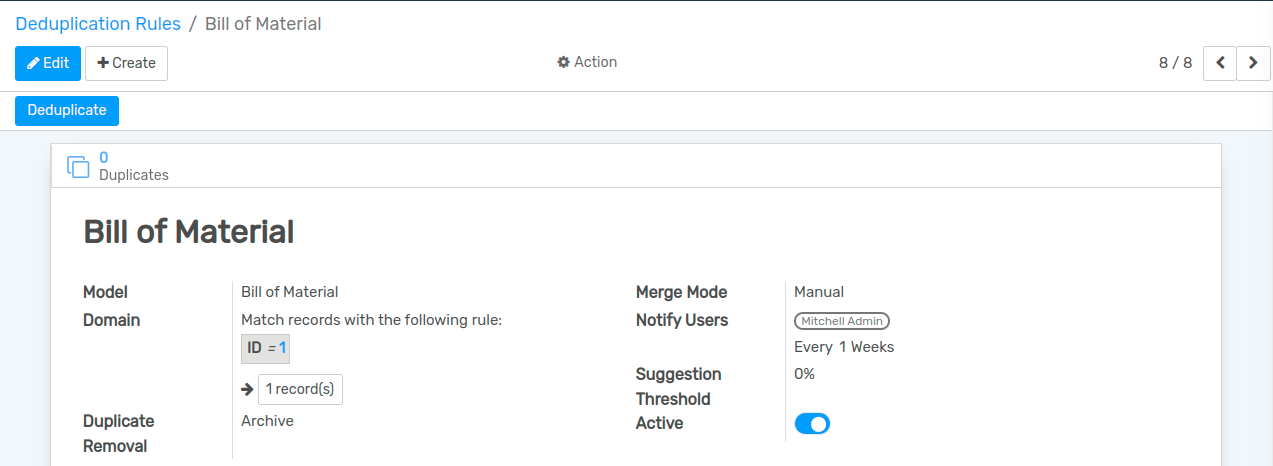Click the 8 / 8 pager counter
Image resolution: width=1273 pixels, height=466 pixels.
pyautogui.click(x=1175, y=63)
